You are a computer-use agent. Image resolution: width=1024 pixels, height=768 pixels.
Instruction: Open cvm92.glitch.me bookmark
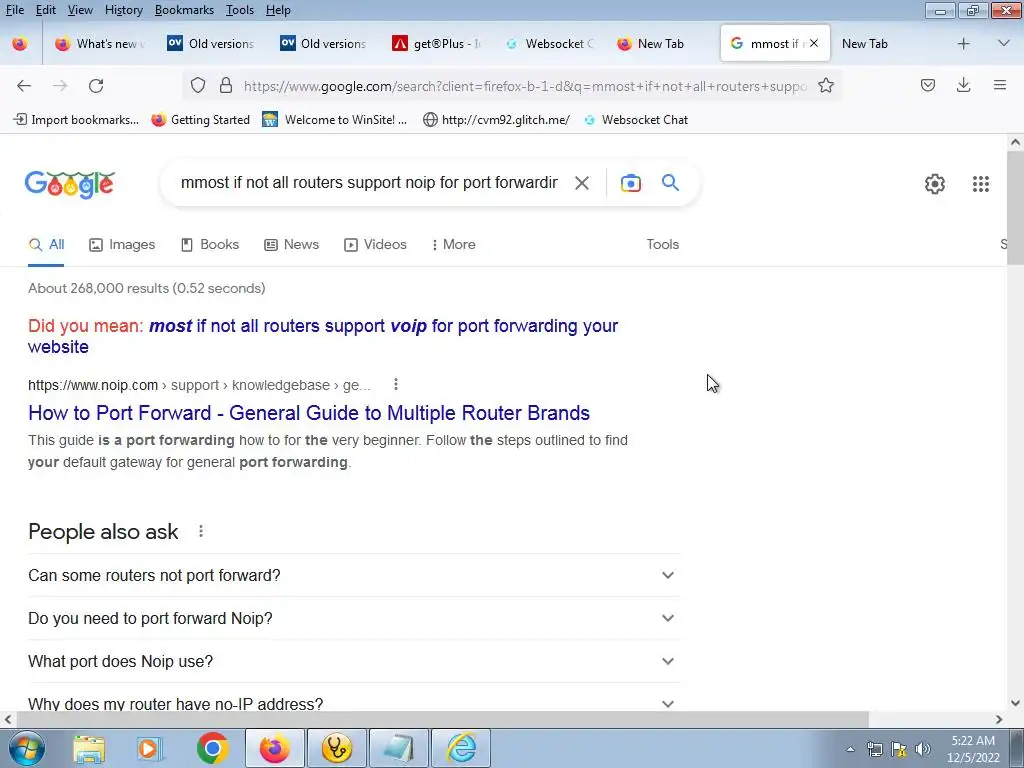(x=496, y=120)
